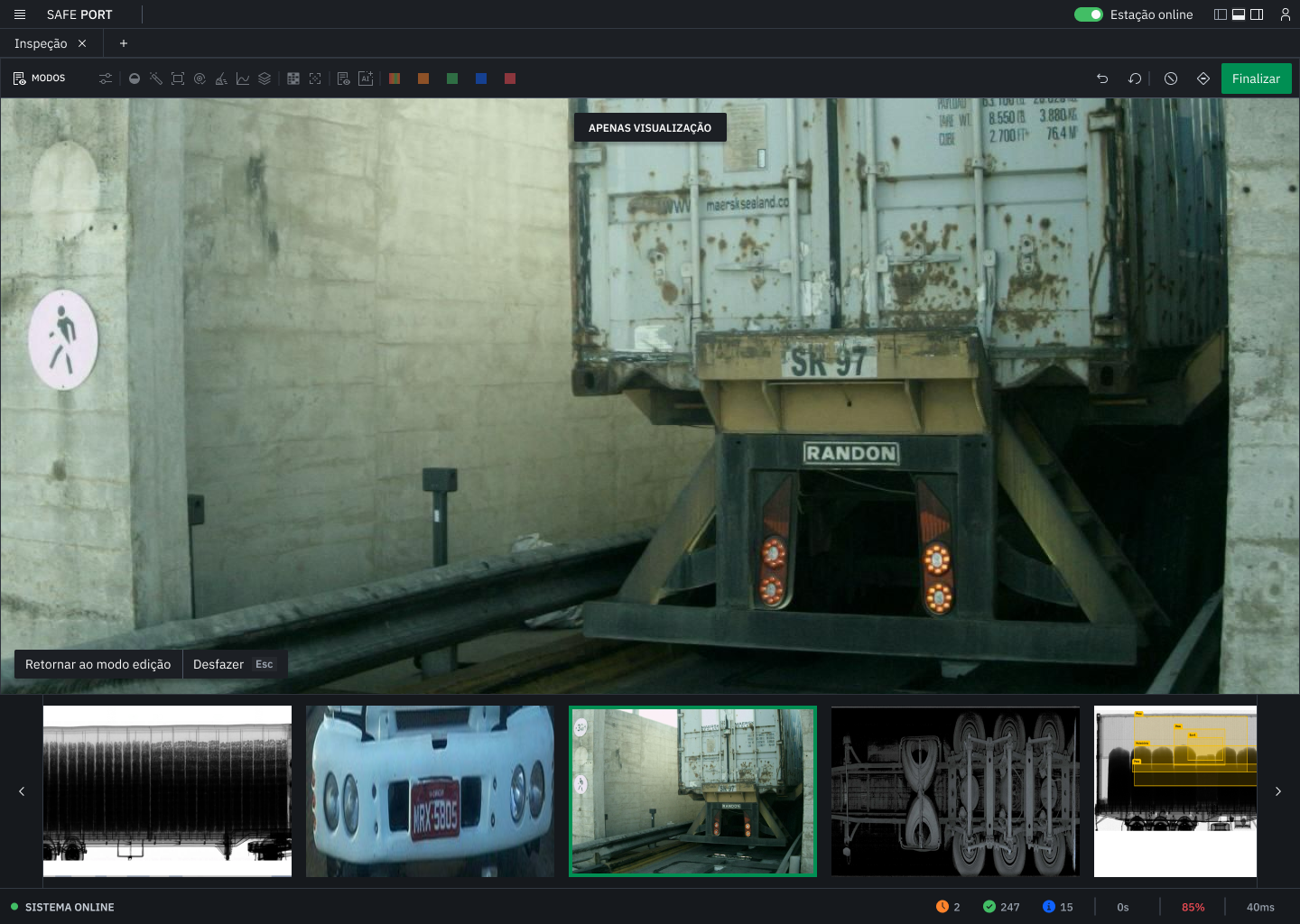The image size is (1300, 924).
Task: Select the frame/bounding box tool
Action: [178, 79]
